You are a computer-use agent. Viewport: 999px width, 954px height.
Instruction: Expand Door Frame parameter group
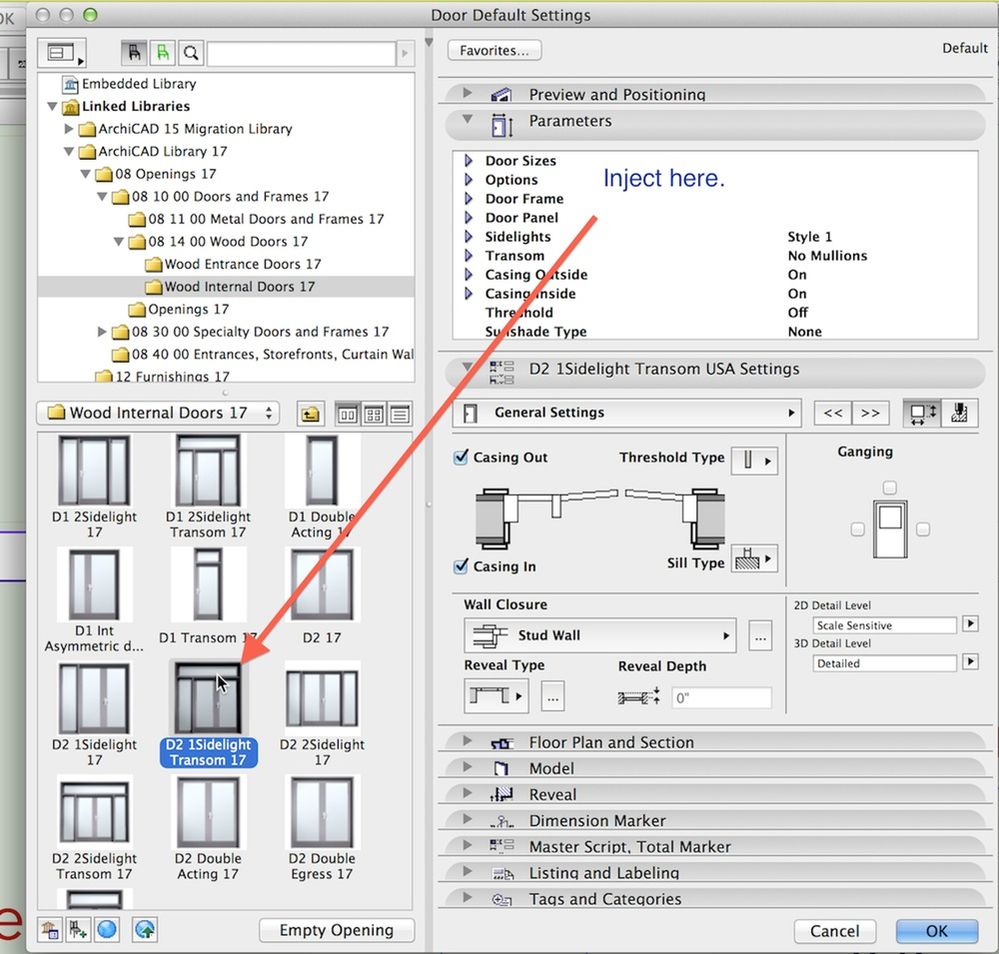click(x=469, y=199)
